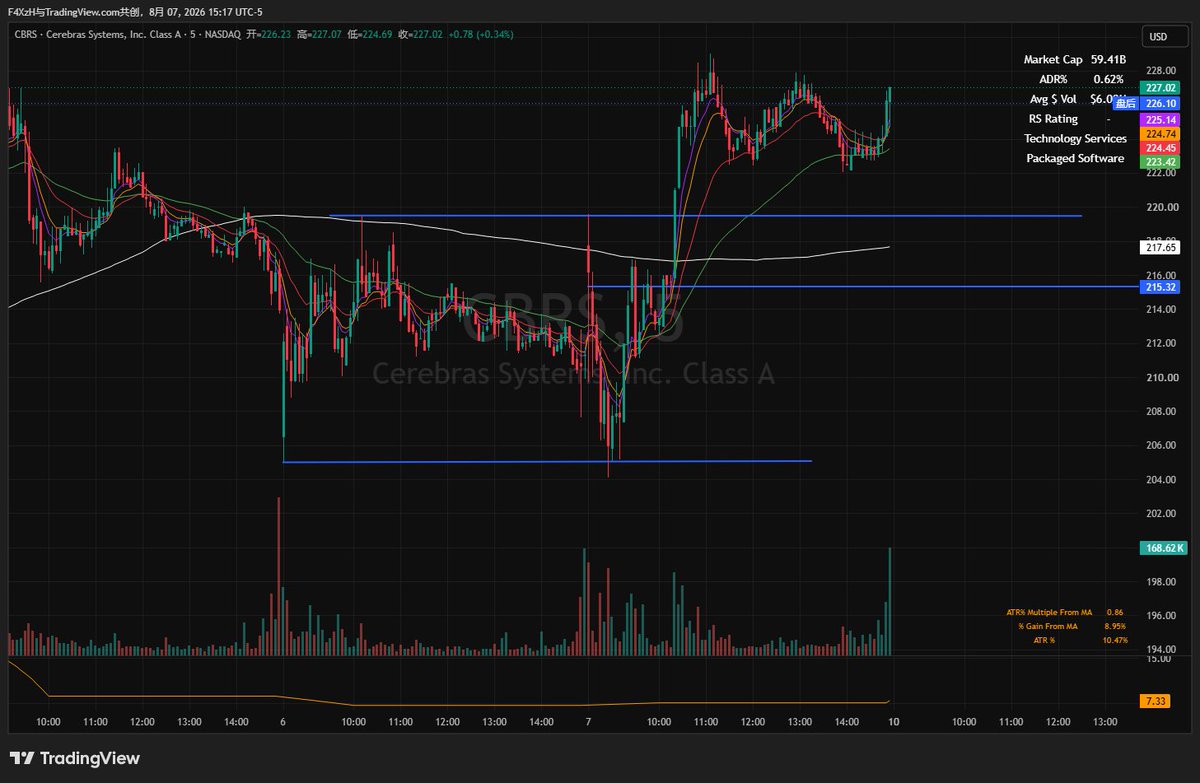Click the lower blue support line near 205
Screen dimensions: 1200x783
click(x=547, y=461)
